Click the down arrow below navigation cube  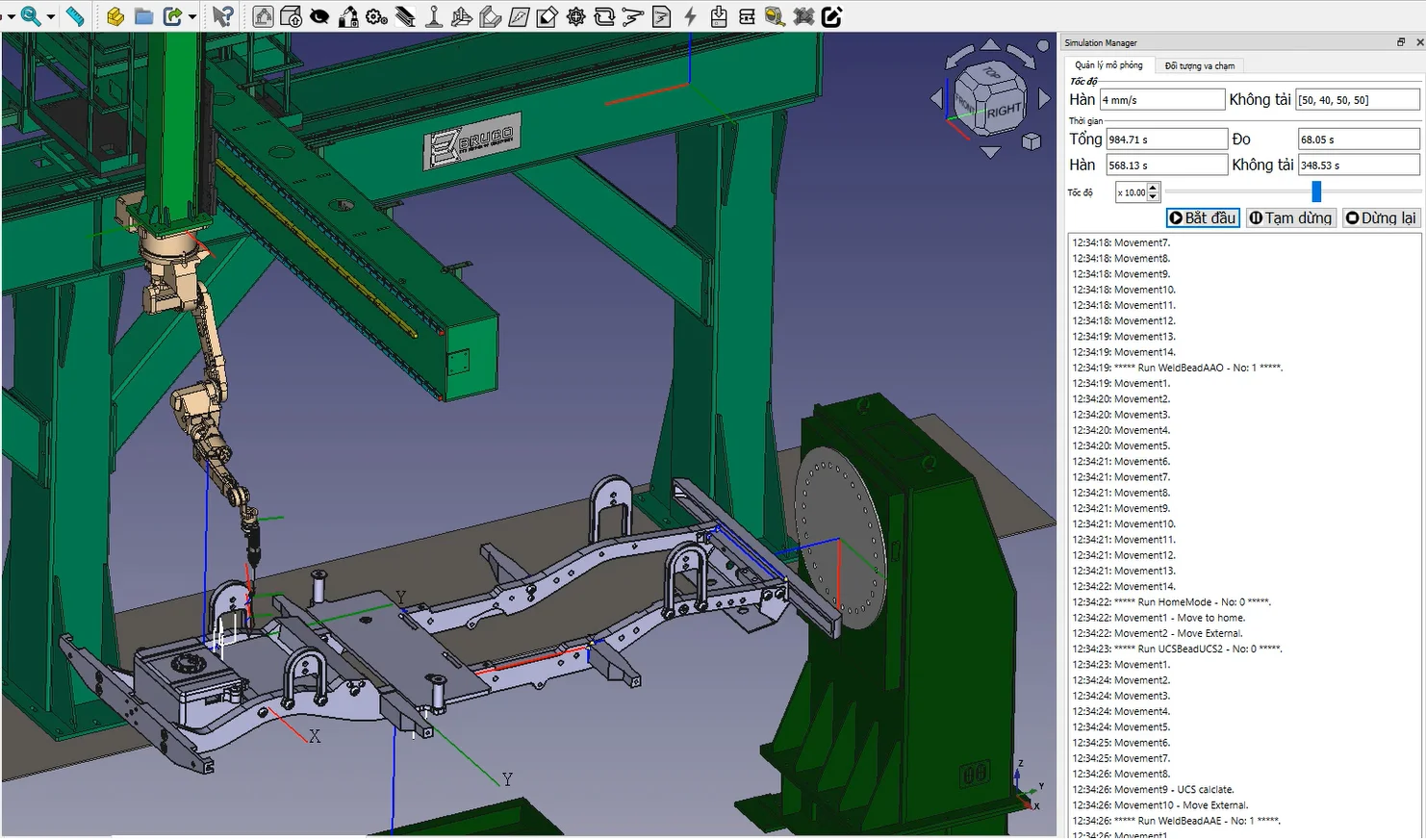[x=990, y=152]
